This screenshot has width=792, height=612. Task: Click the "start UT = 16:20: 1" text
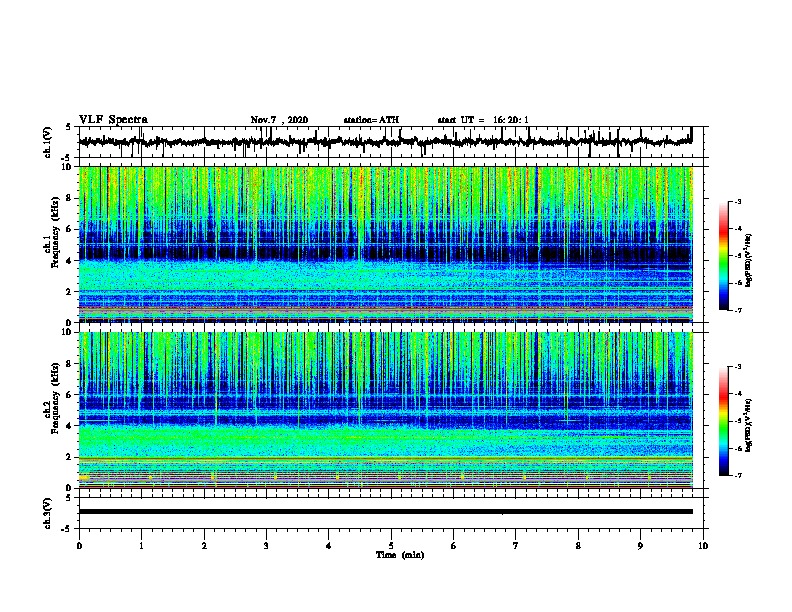(483, 120)
